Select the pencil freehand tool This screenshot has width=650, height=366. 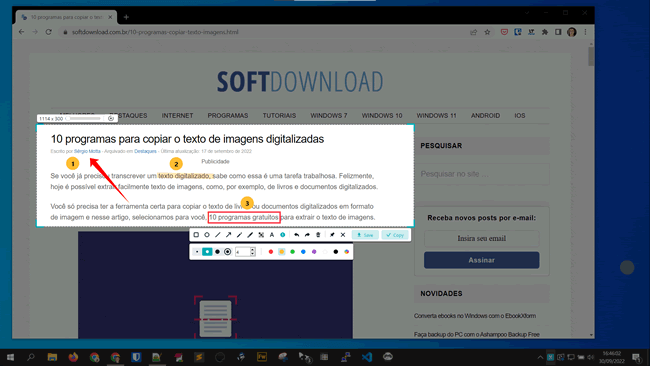239,235
